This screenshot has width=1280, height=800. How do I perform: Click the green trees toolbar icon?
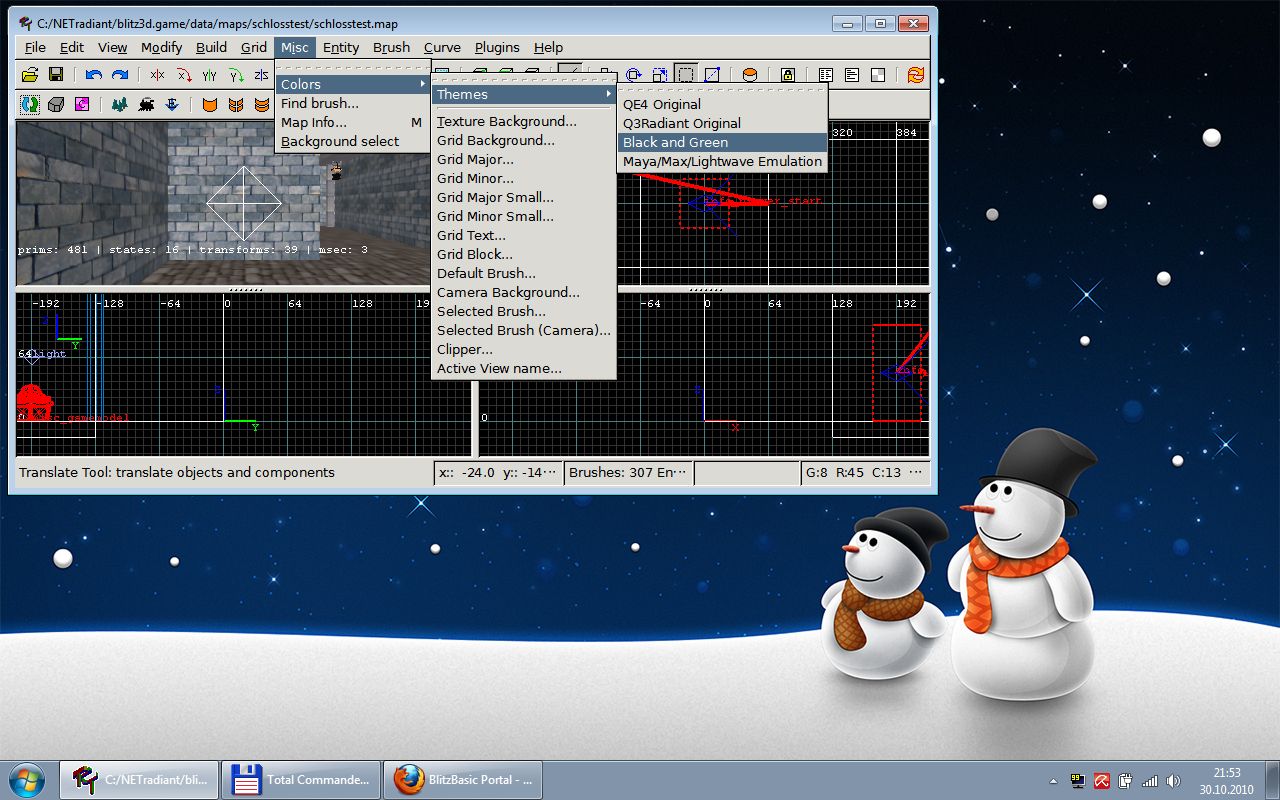pos(120,104)
